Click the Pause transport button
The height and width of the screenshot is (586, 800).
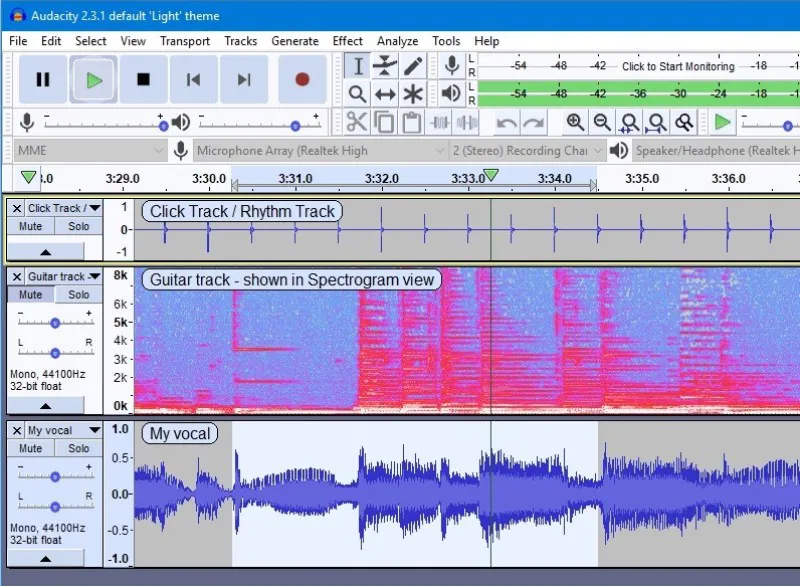tap(43, 80)
